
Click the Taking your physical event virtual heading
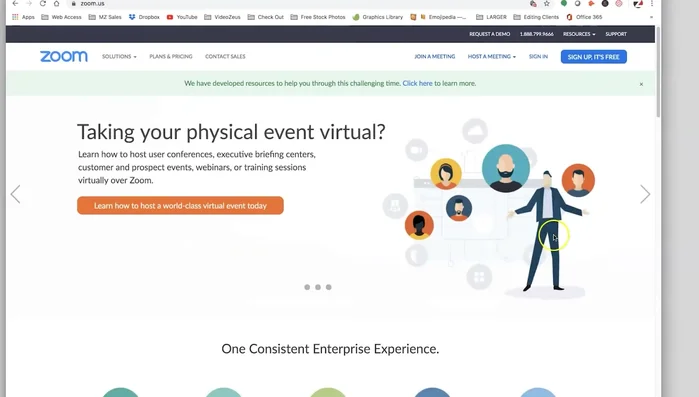[231, 132]
